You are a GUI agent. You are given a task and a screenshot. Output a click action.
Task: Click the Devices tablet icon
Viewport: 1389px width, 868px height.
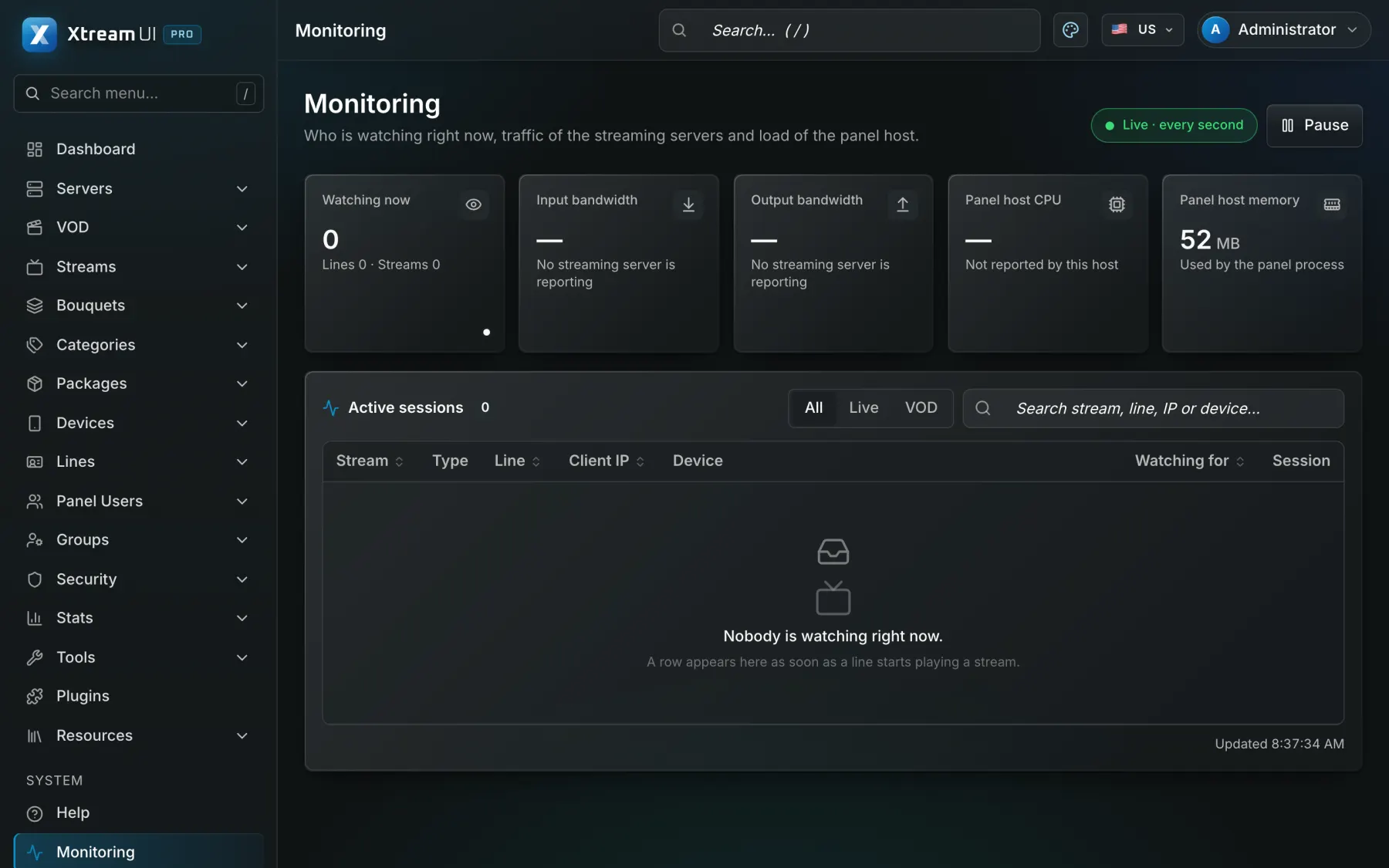[x=35, y=423]
